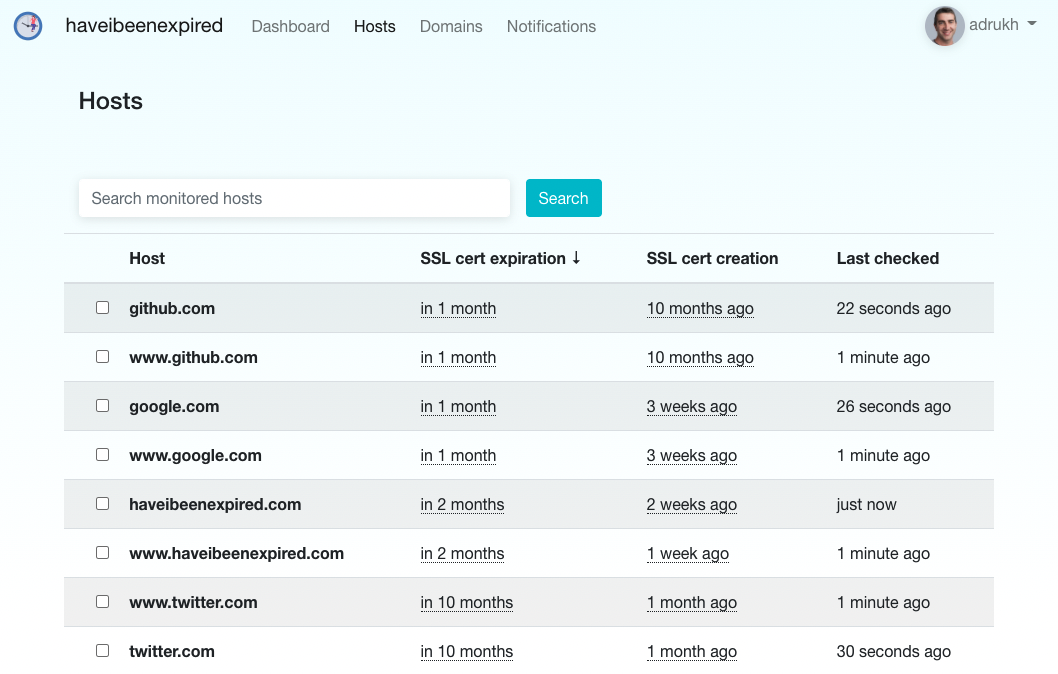Click '1 minute ago' in www.github.com row

[x=883, y=358]
